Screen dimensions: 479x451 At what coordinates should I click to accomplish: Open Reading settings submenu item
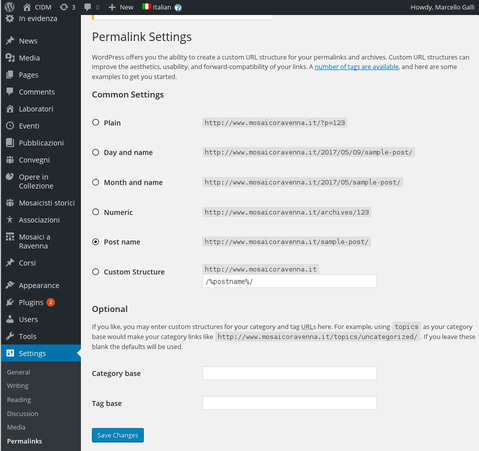19,400
